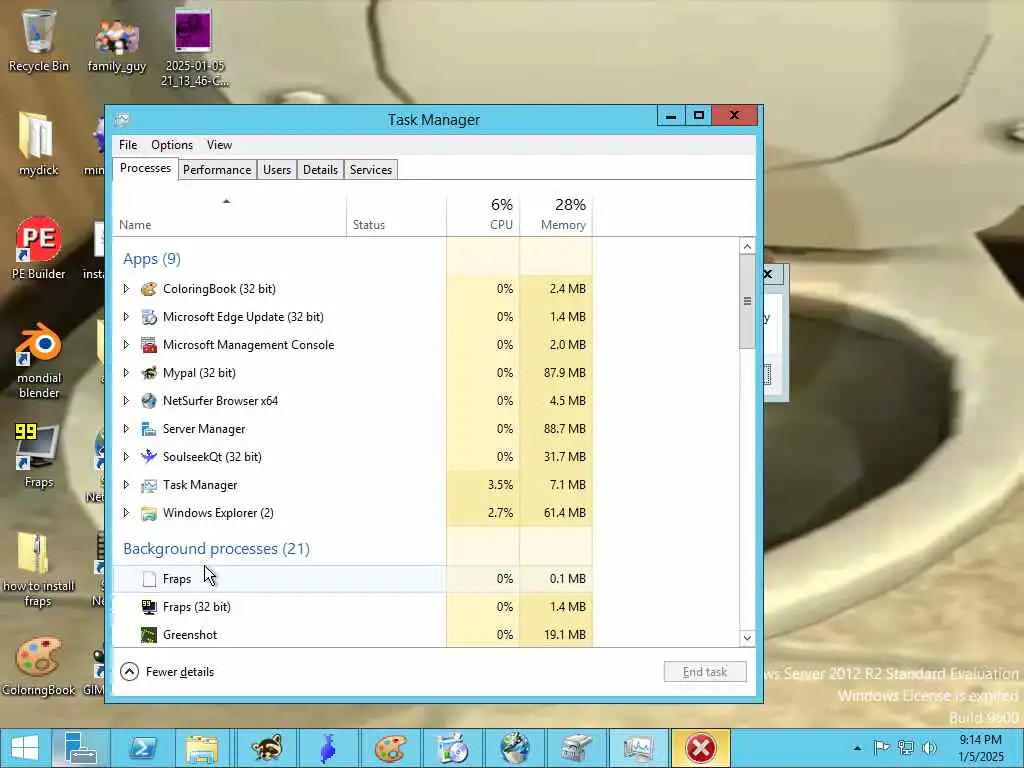Click the ColoringBook process icon in Task Manager
Viewport: 1024px width, 768px height.
point(149,289)
